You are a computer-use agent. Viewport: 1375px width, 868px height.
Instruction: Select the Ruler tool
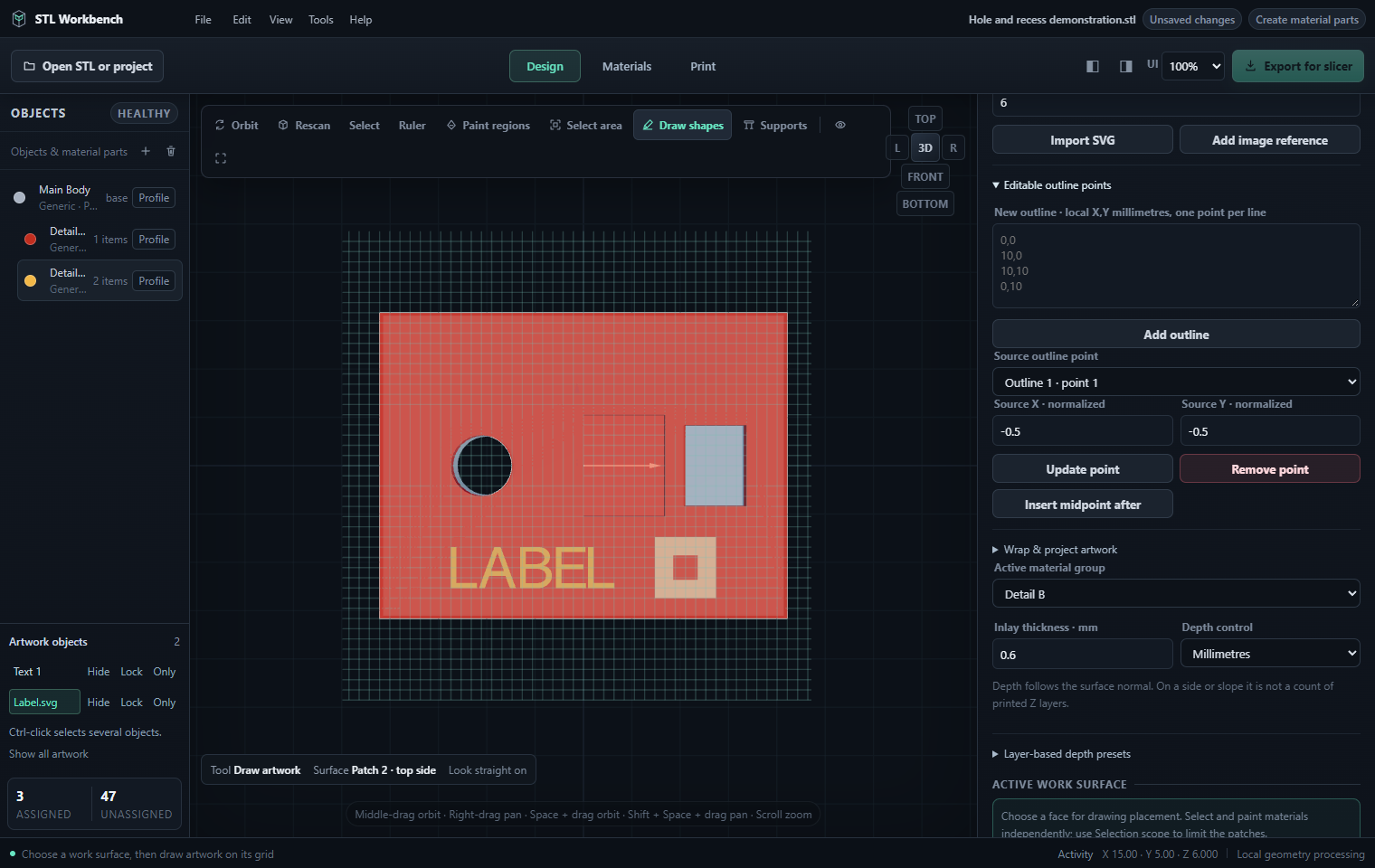click(412, 126)
